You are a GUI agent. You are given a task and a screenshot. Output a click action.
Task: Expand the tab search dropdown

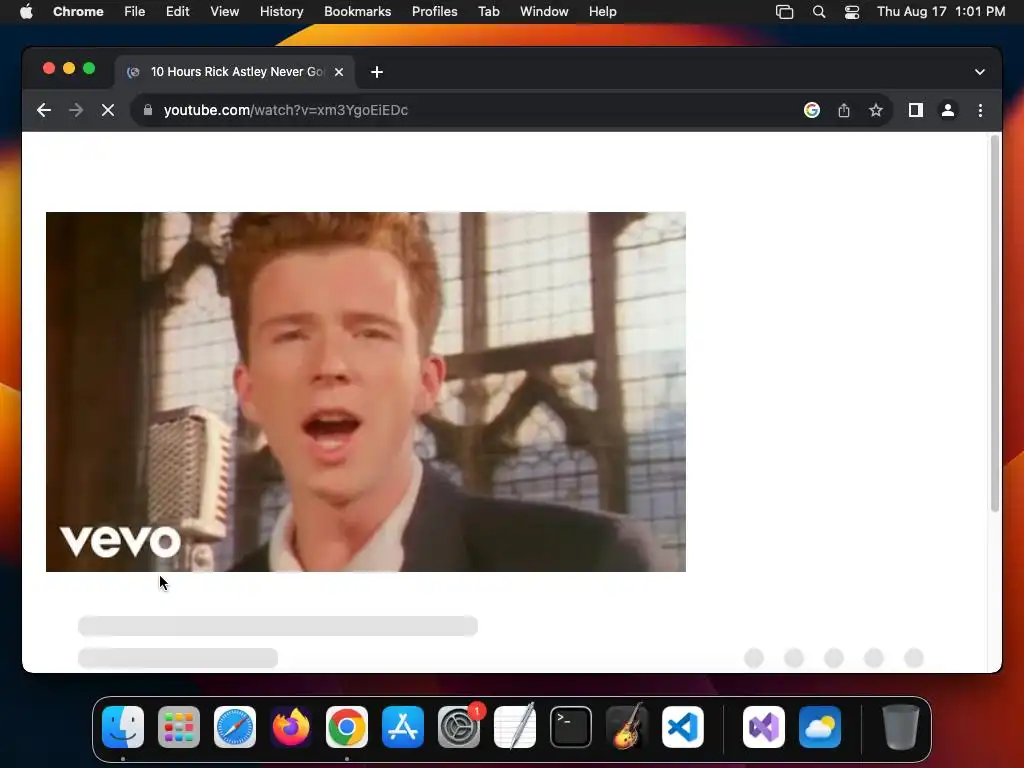[980, 72]
